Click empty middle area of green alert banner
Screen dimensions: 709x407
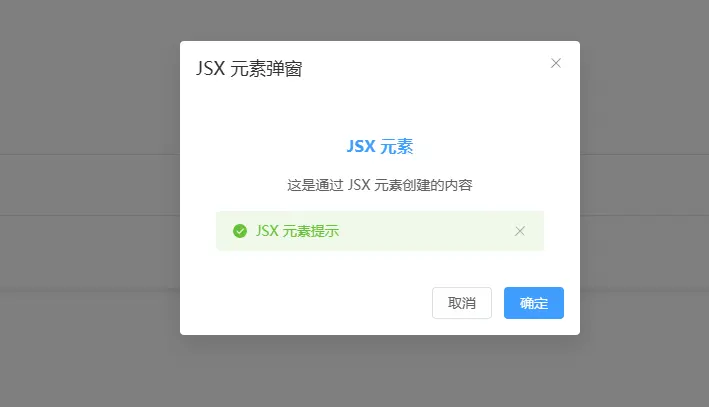(x=425, y=231)
